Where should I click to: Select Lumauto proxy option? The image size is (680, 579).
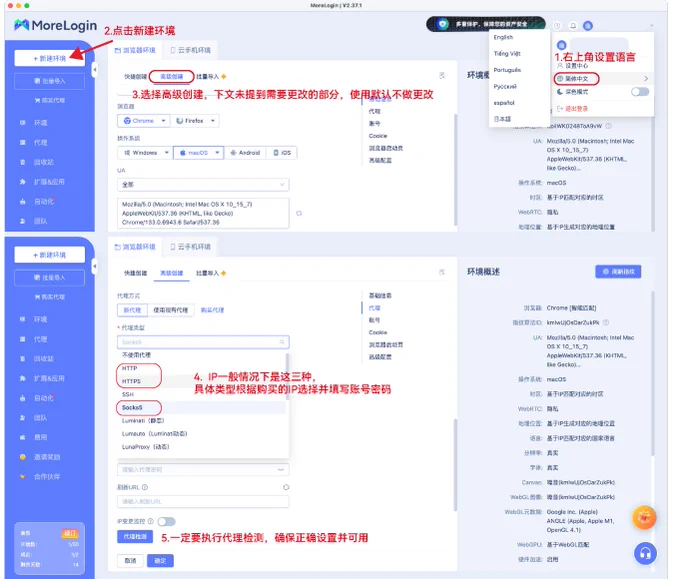coord(154,434)
